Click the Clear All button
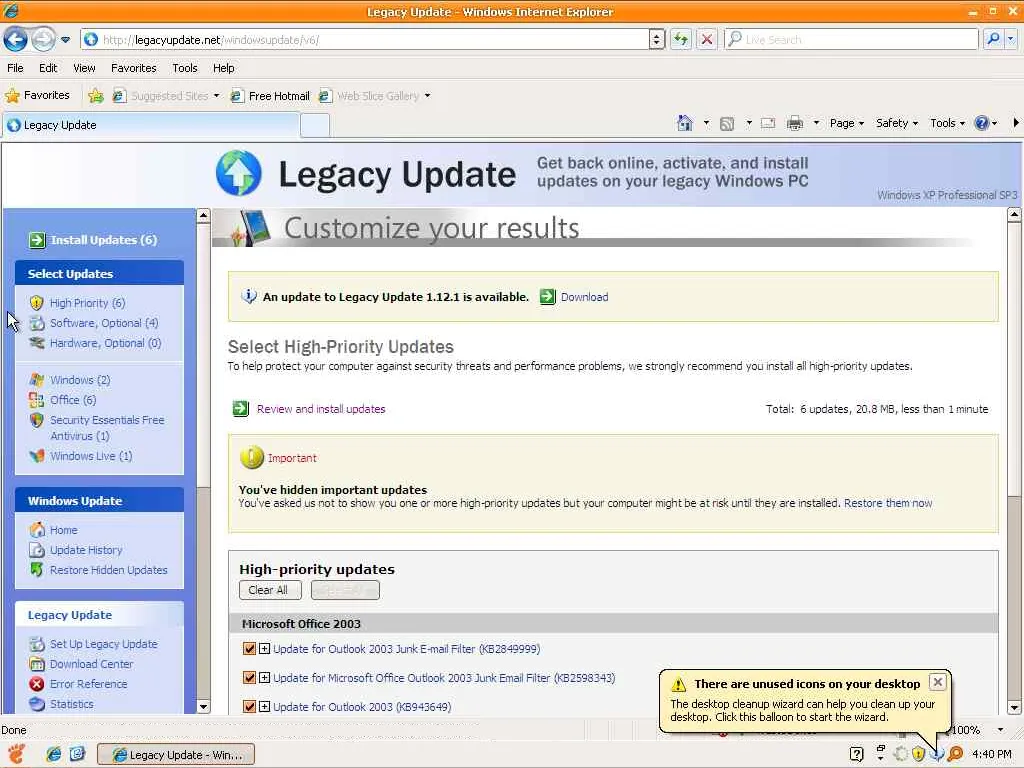This screenshot has width=1024, height=768. (268, 590)
